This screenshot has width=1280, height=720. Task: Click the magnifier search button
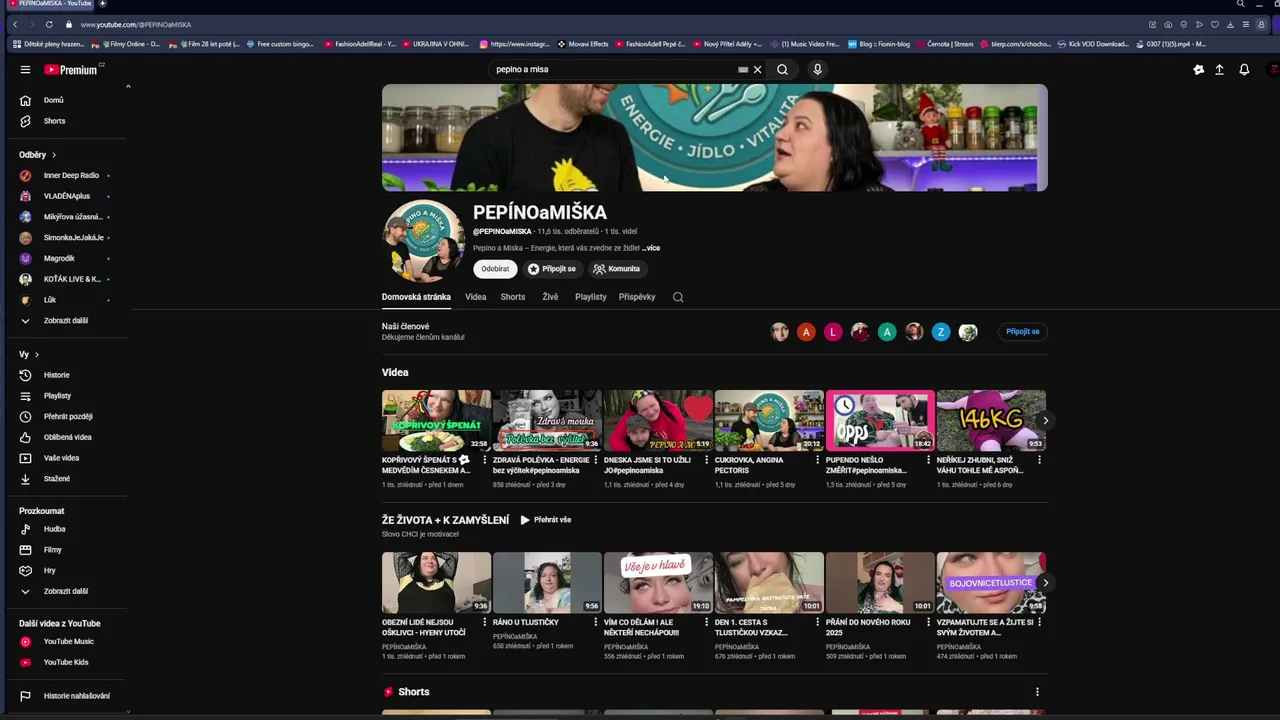782,70
